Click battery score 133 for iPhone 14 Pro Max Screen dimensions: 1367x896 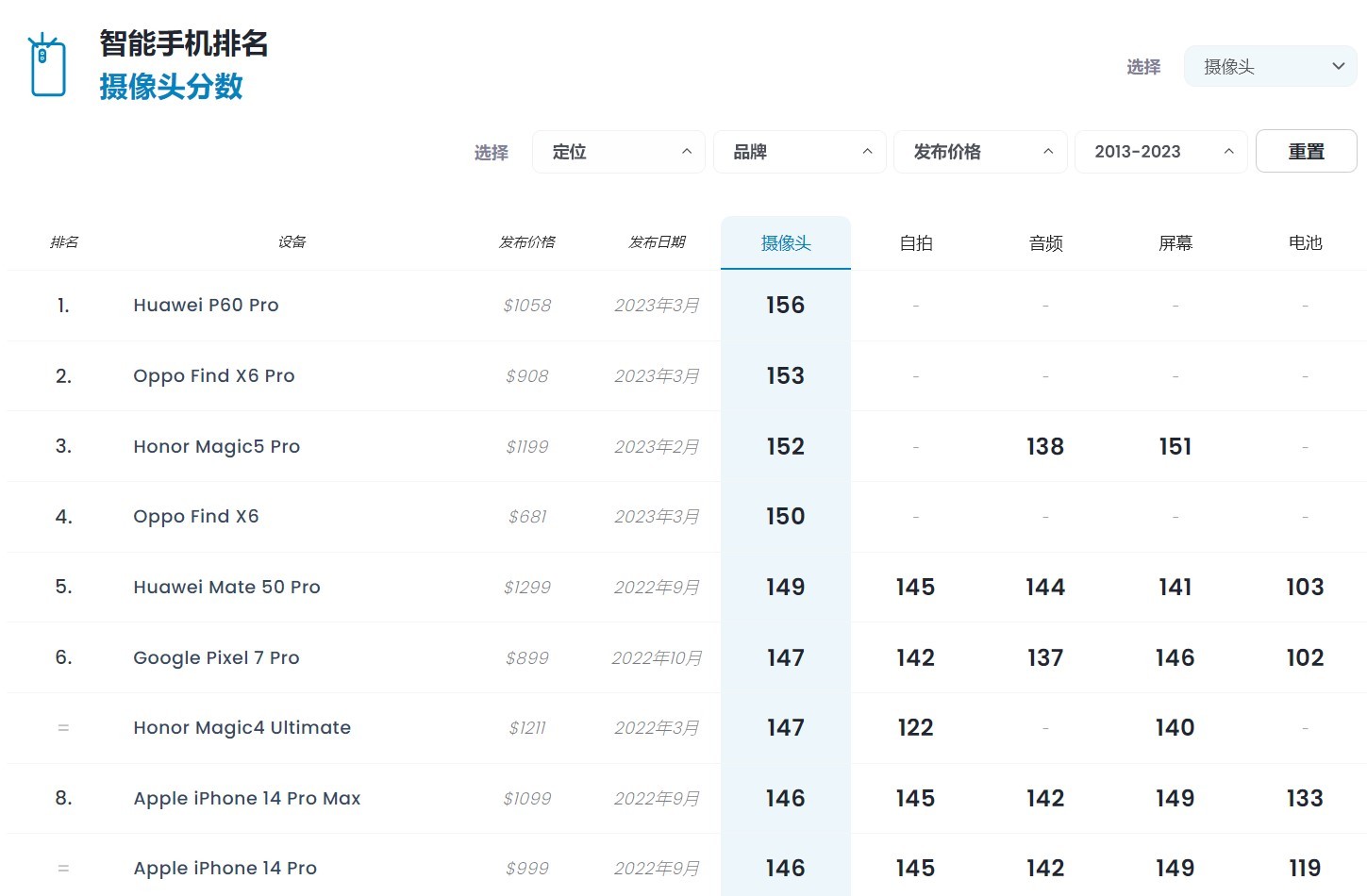[x=1306, y=798]
